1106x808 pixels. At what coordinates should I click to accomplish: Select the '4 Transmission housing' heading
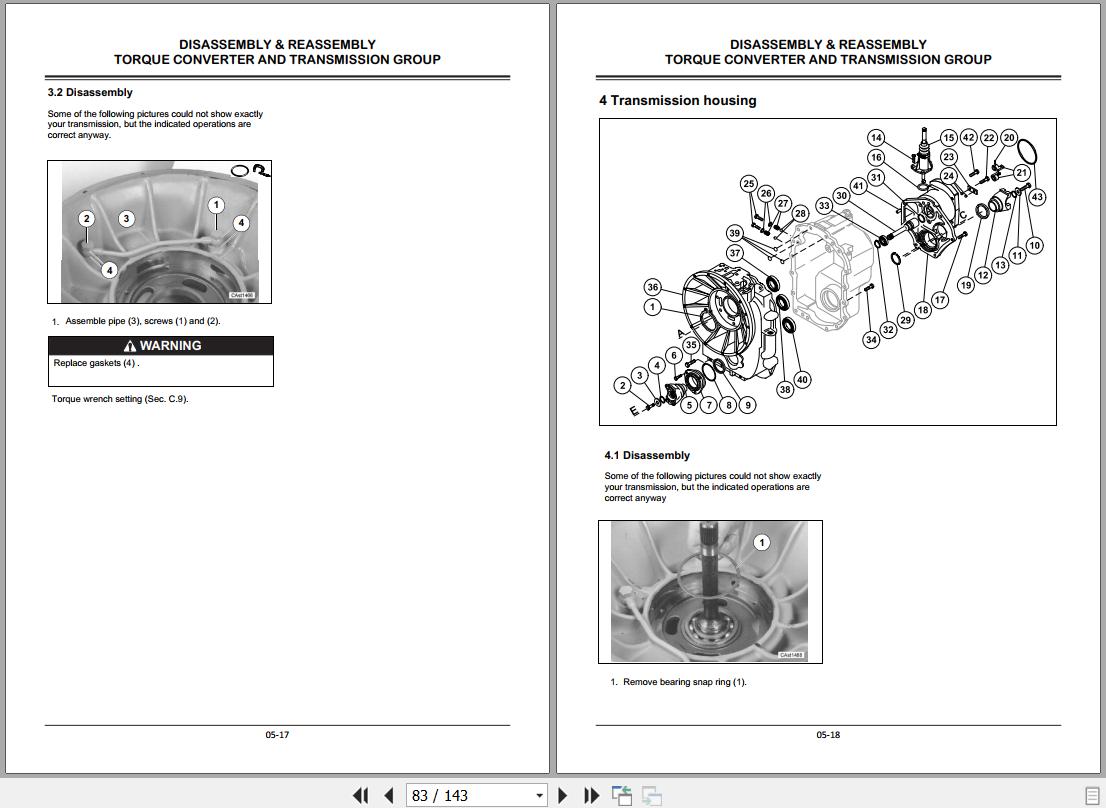[677, 100]
